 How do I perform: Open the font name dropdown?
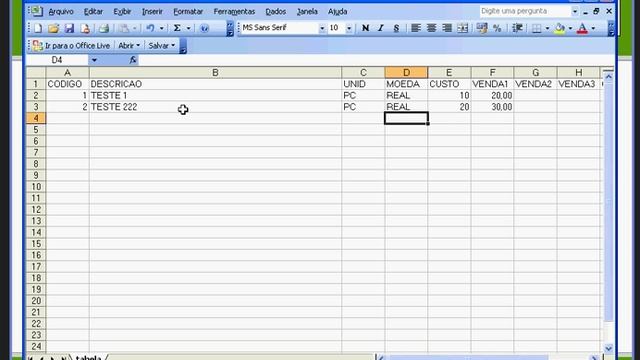(x=322, y=28)
